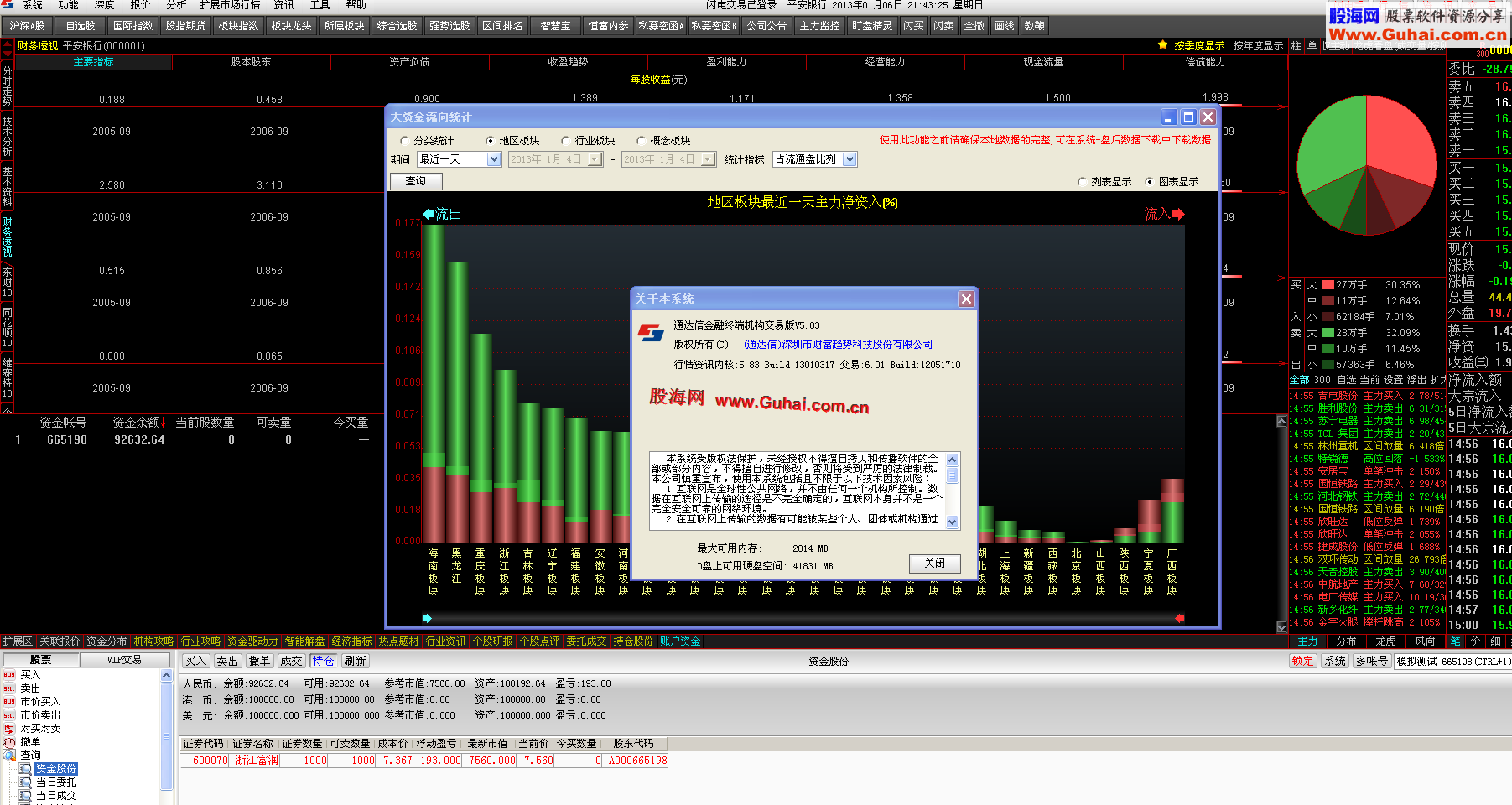This screenshot has height=805, width=1512.
Task: Click the 买入 button in trade toolbar
Action: [x=195, y=661]
